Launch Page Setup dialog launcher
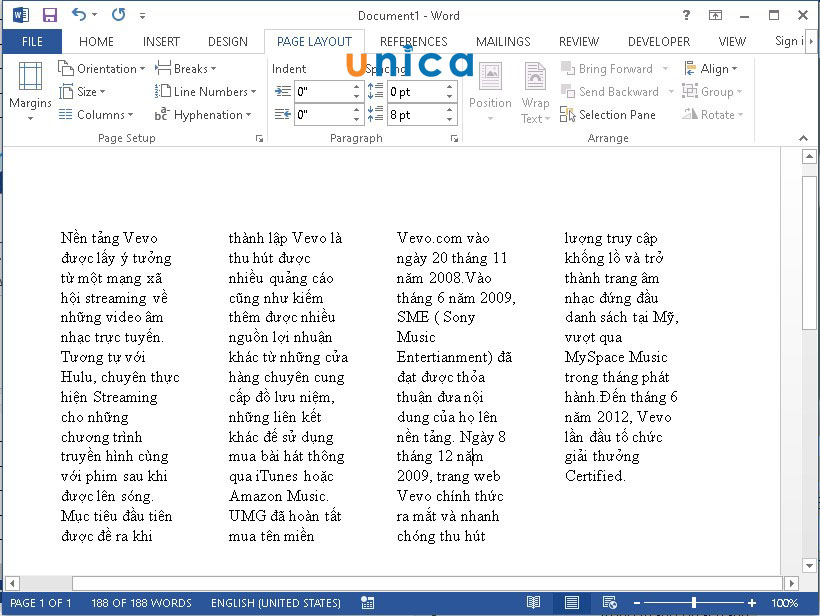 [x=259, y=139]
